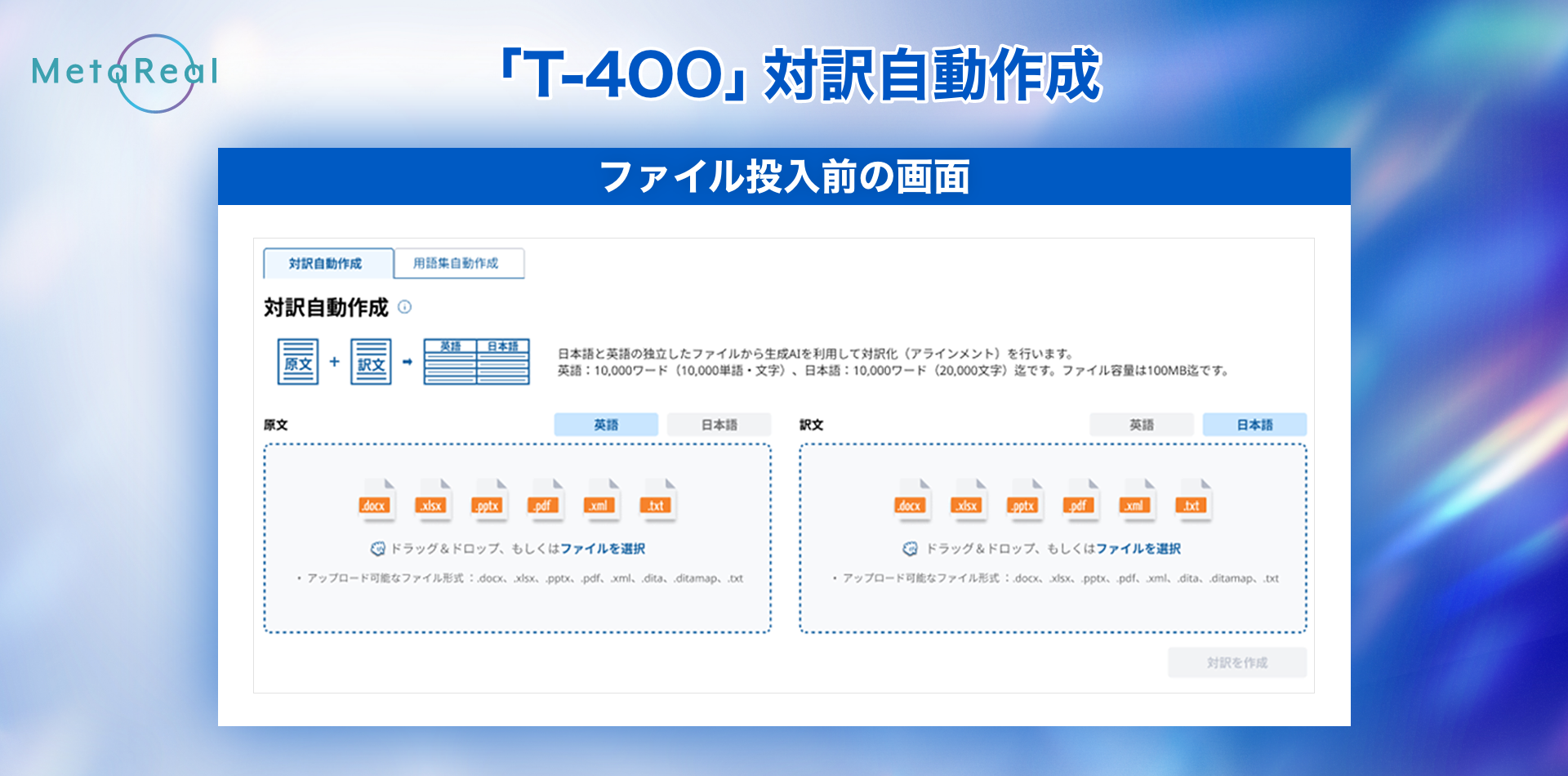The image size is (1568, 776).
Task: Click the 原文 document diagram icon
Action: (297, 362)
